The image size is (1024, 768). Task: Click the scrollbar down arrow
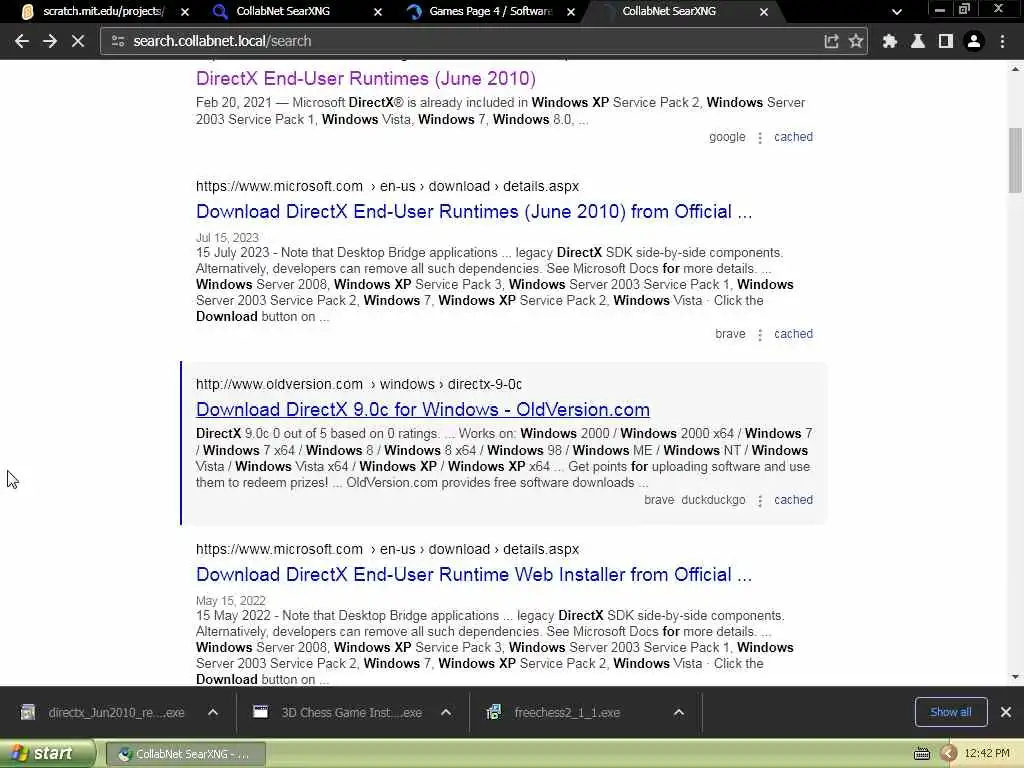(x=1015, y=677)
